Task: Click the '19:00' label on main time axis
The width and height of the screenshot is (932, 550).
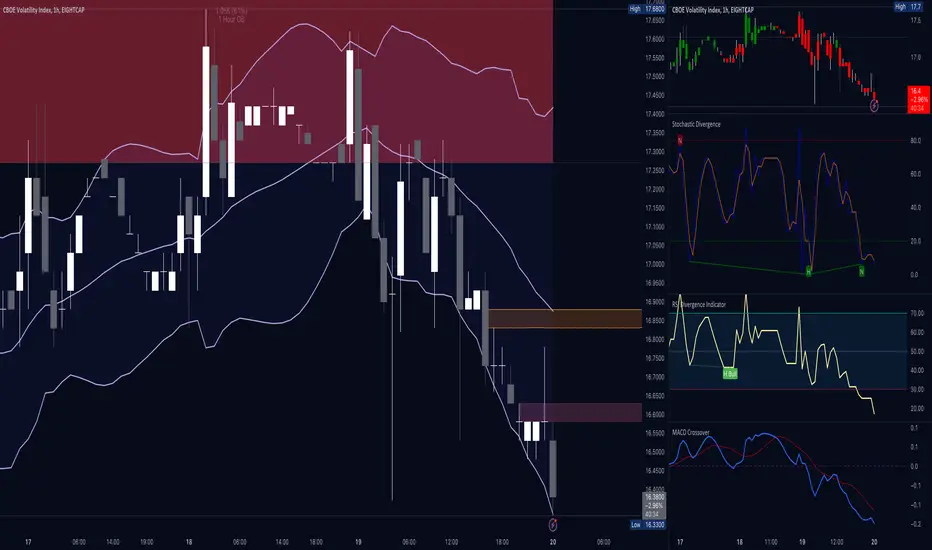Action: click(146, 542)
